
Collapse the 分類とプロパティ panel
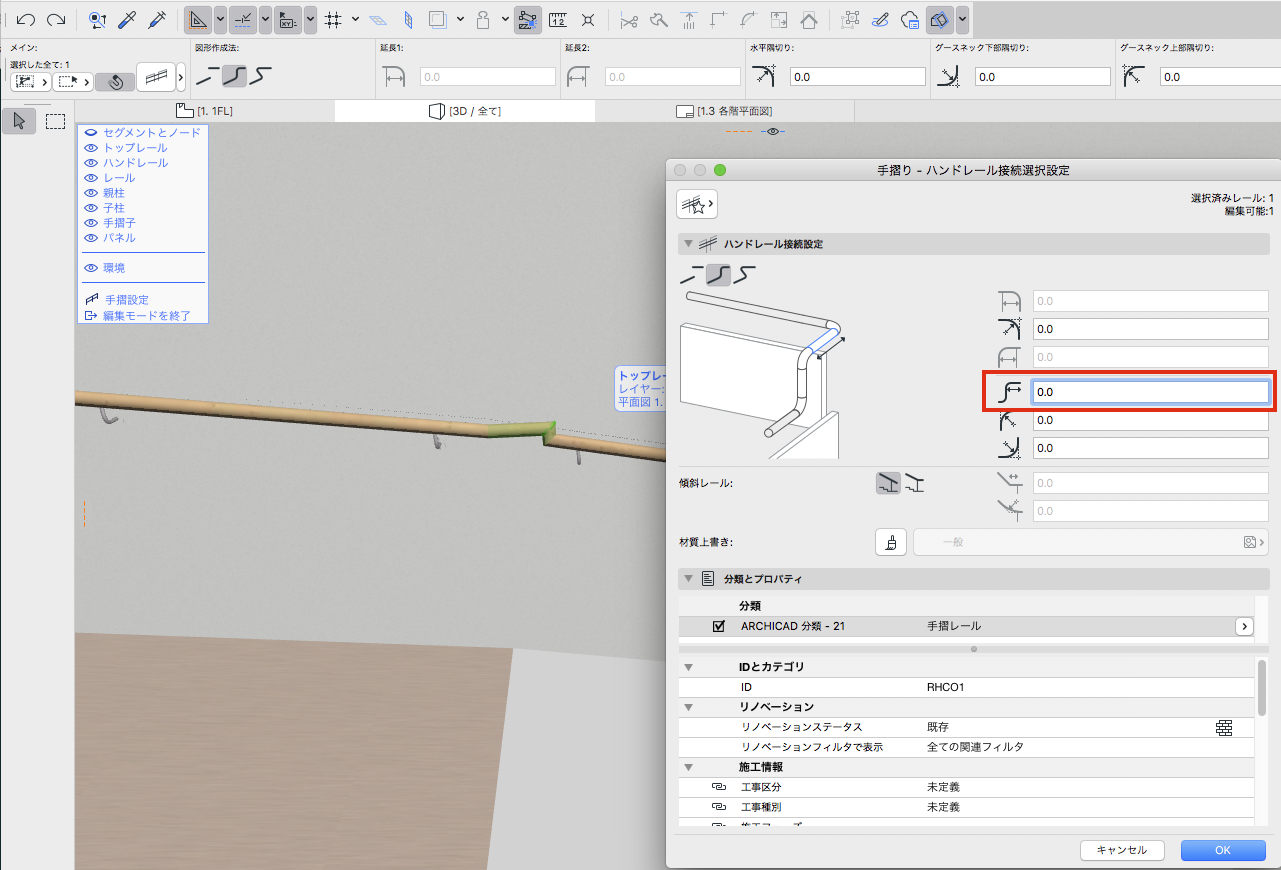[687, 579]
